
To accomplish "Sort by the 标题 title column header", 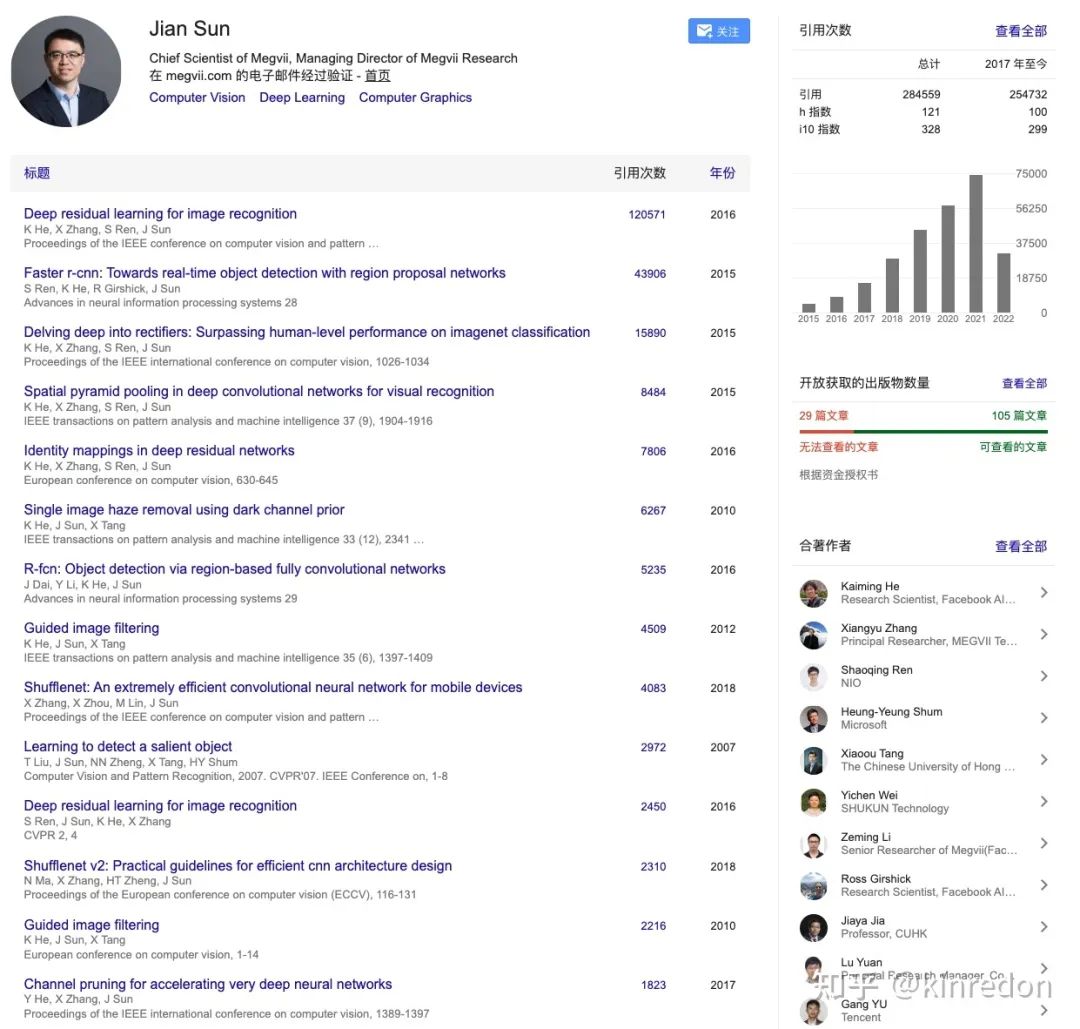I will click(37, 173).
